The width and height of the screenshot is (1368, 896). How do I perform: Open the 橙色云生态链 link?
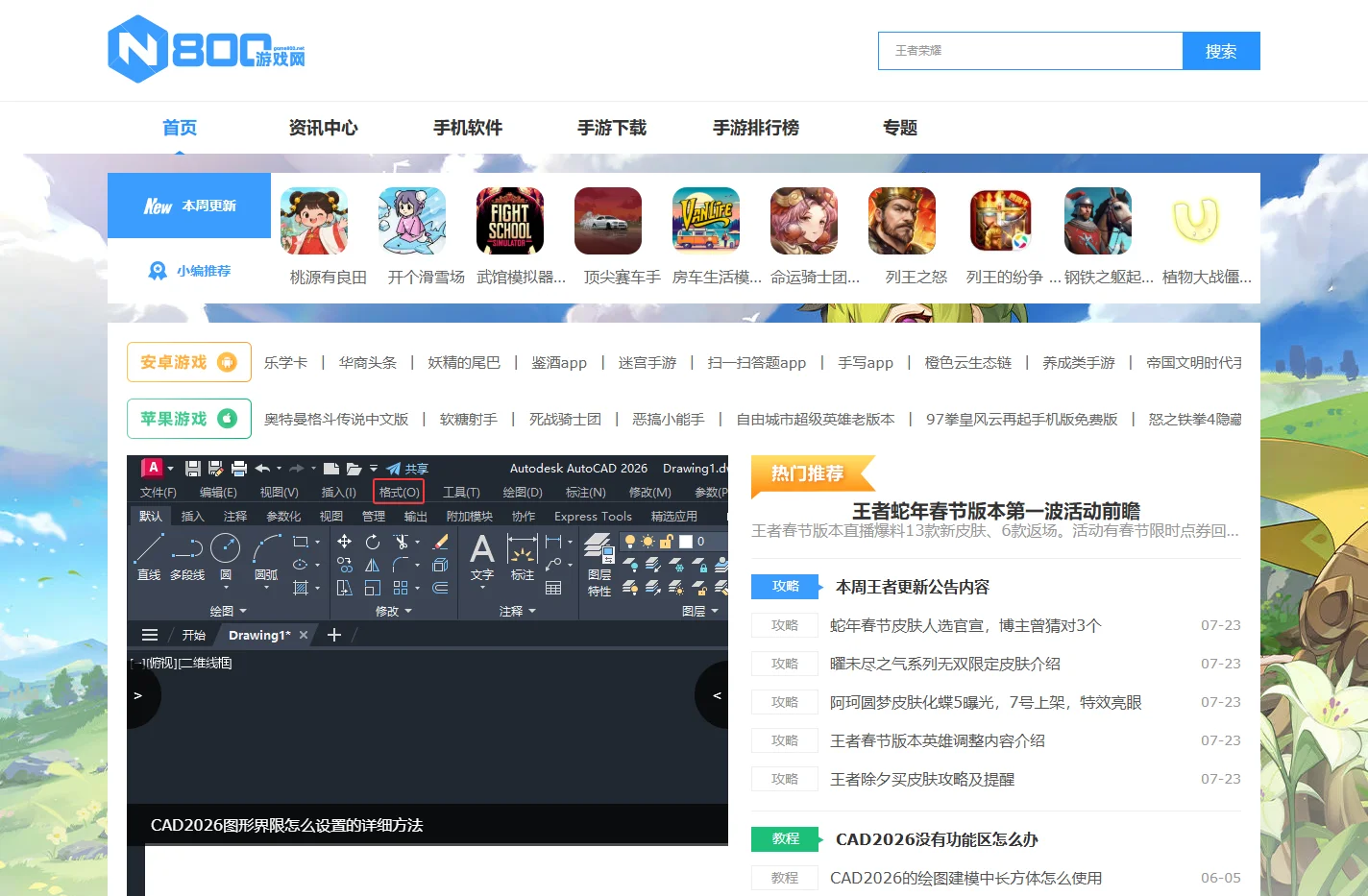tap(968, 362)
